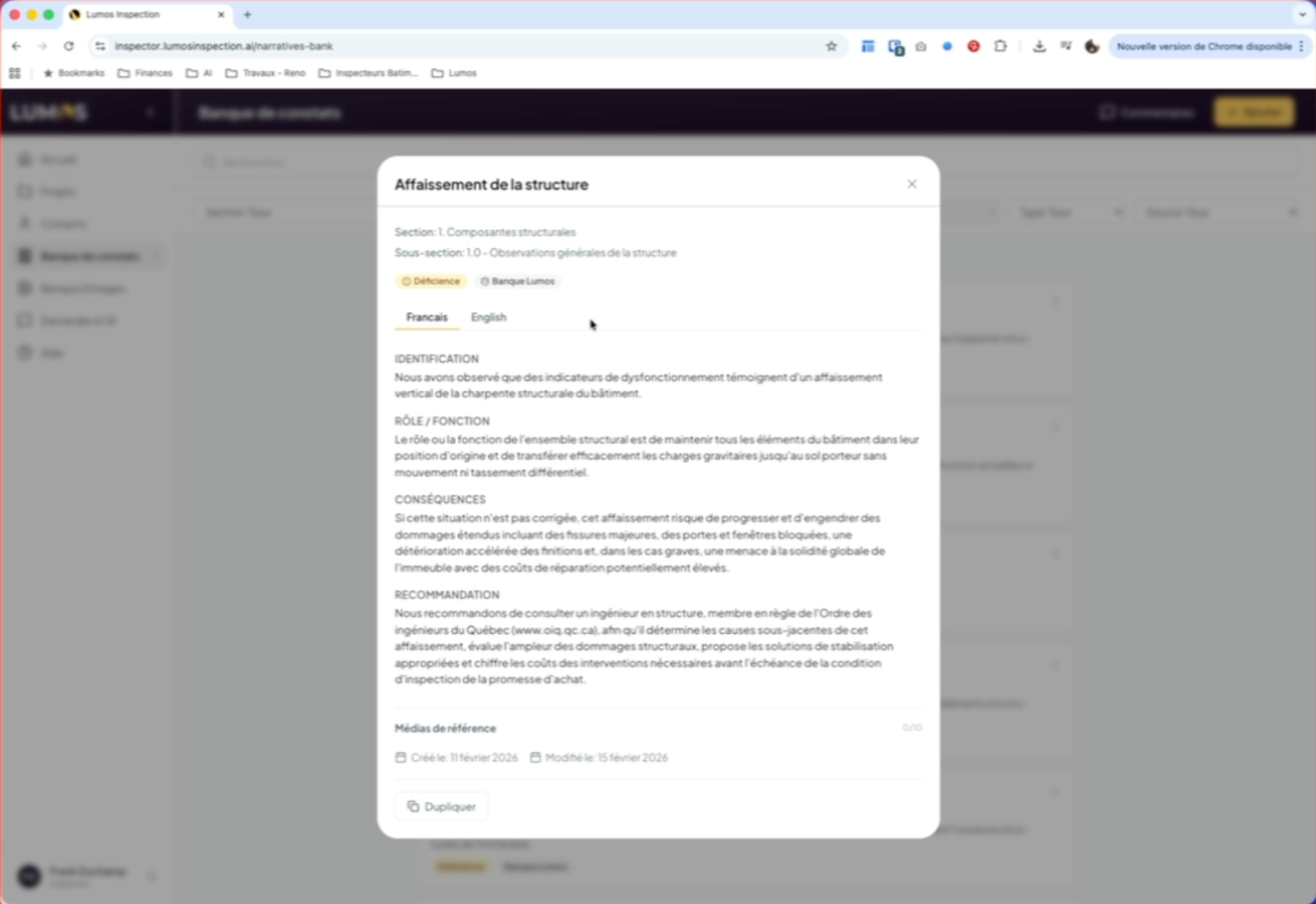Click the calendar icon beside Modifié le
Viewport: 1316px width, 904px height.
coord(535,758)
